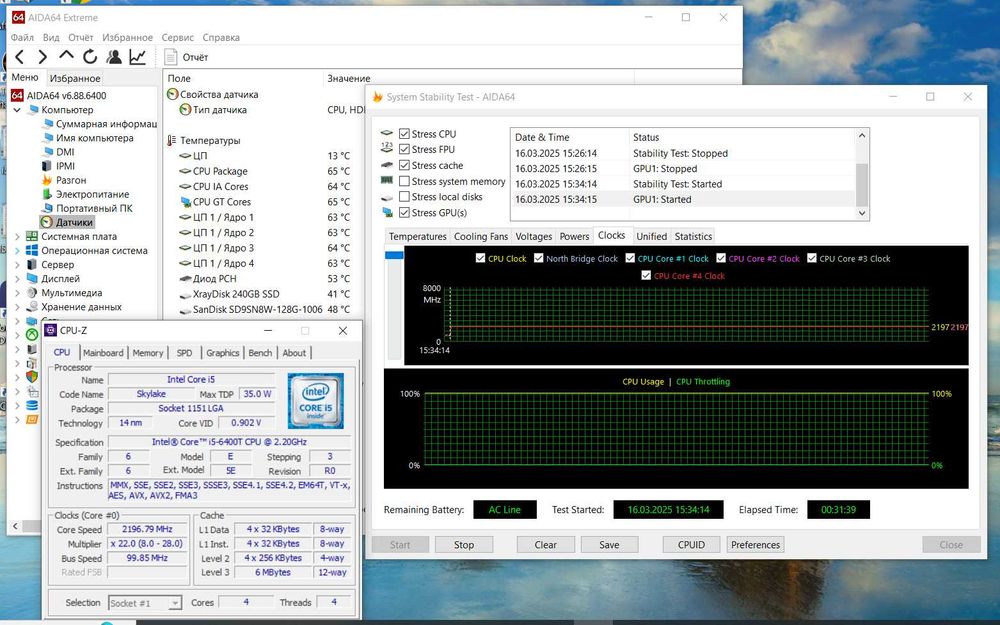Expand the Мультимедиа tree node
1000x625 pixels.
[17, 292]
